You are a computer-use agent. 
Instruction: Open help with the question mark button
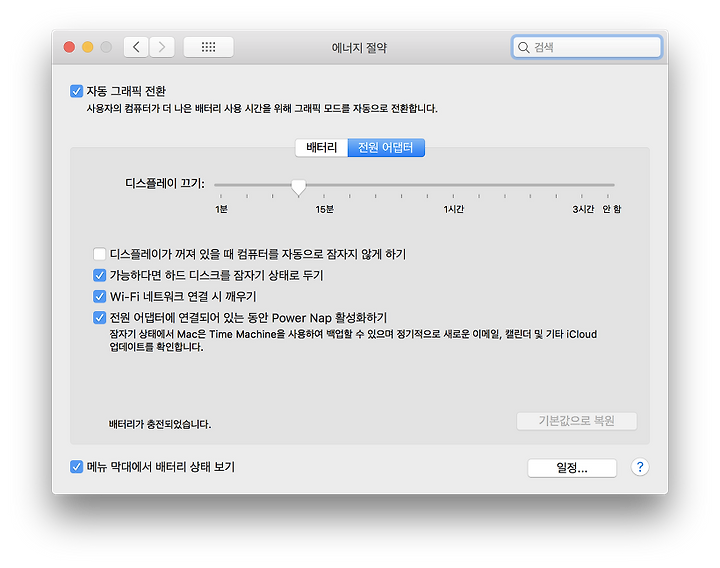pos(640,467)
